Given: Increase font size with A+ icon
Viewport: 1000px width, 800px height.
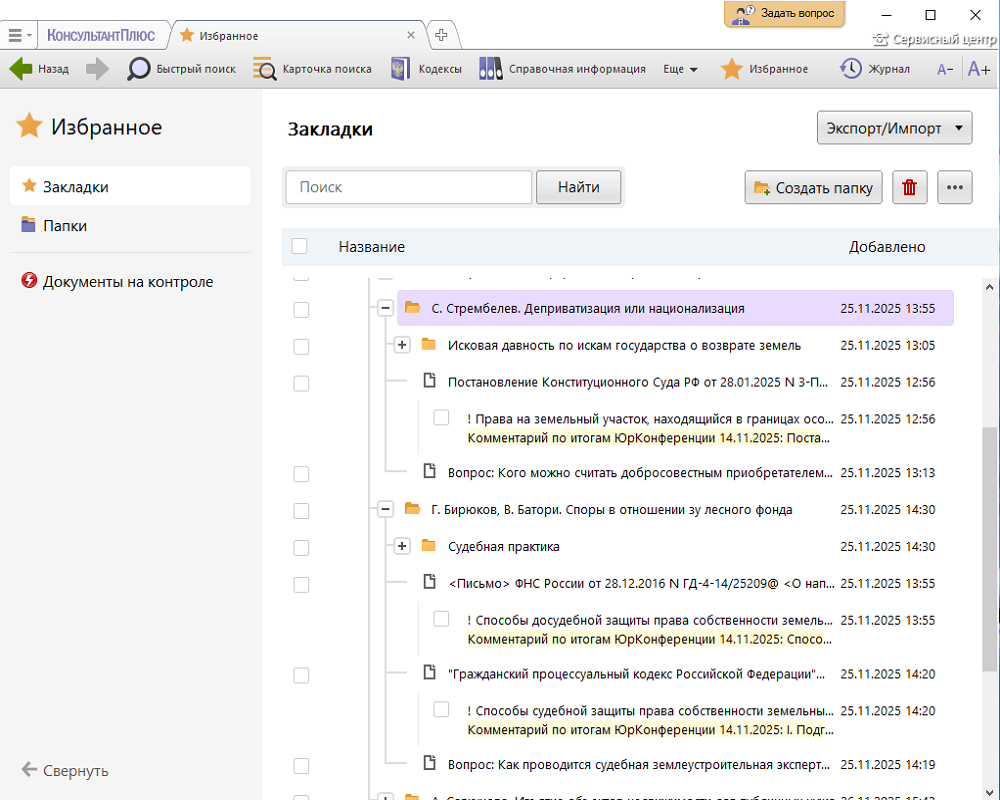Looking at the screenshot, I should 979,69.
